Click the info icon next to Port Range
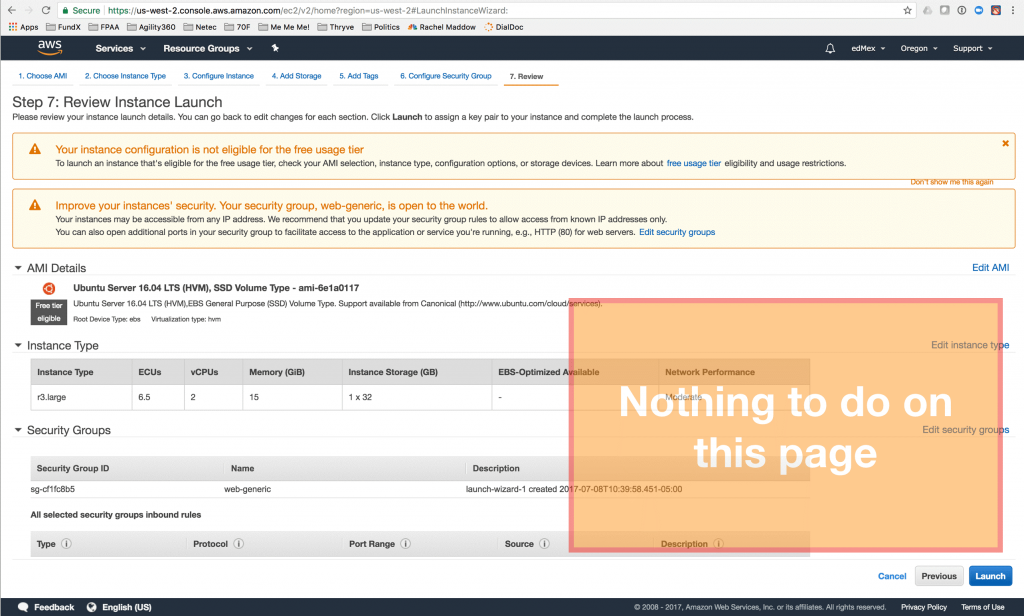 406,543
